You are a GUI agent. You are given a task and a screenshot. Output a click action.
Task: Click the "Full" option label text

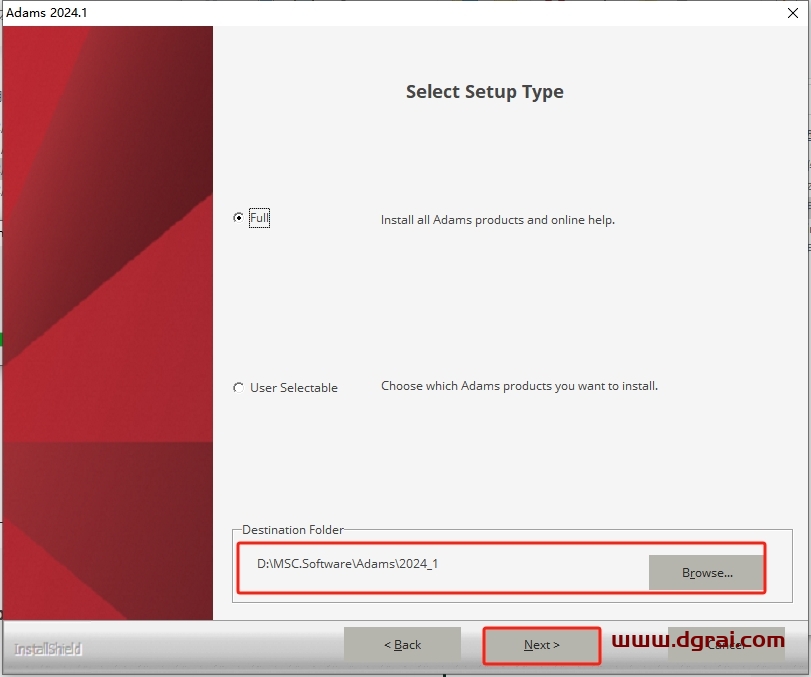tap(260, 218)
